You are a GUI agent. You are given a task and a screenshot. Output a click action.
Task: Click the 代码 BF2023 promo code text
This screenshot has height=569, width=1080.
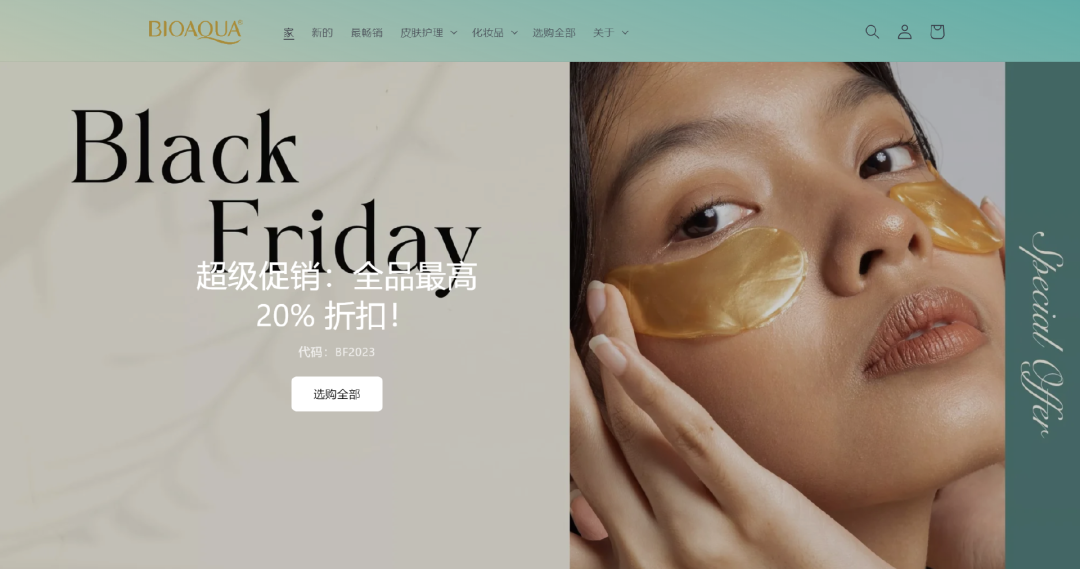tap(336, 352)
